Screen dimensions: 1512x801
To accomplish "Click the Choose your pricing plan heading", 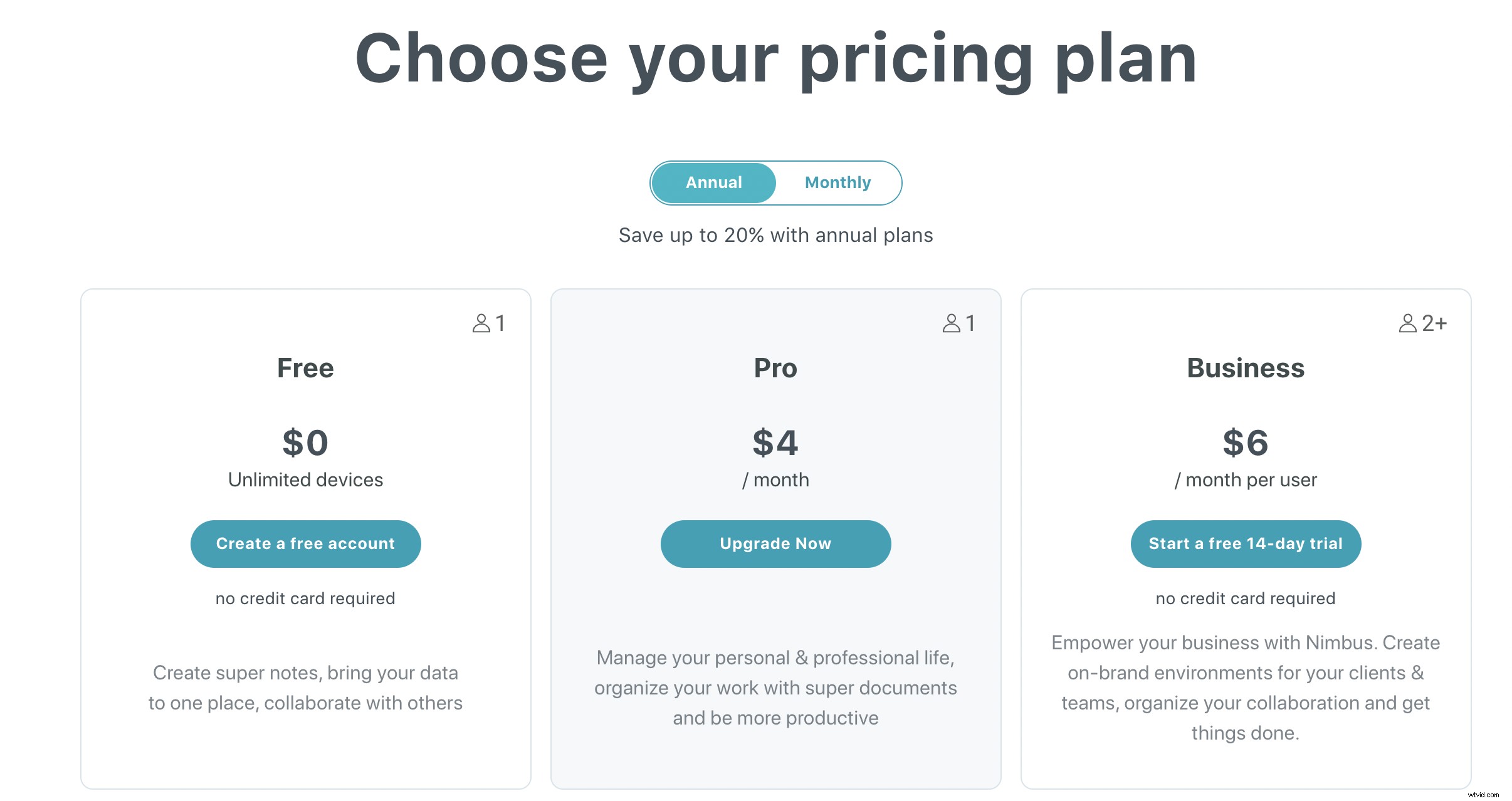I will tap(775, 60).
